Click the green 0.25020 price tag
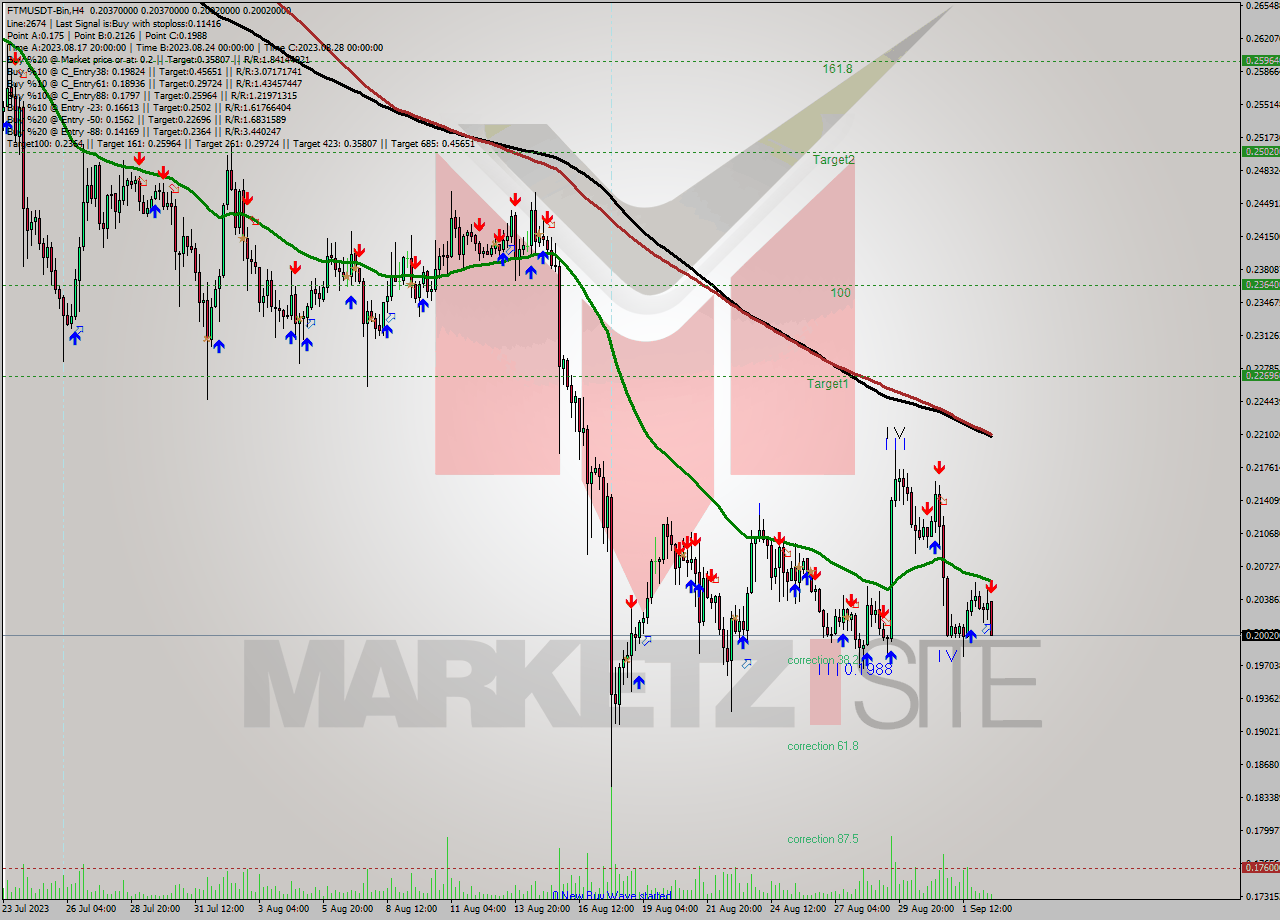1280x920 pixels. click(1259, 151)
